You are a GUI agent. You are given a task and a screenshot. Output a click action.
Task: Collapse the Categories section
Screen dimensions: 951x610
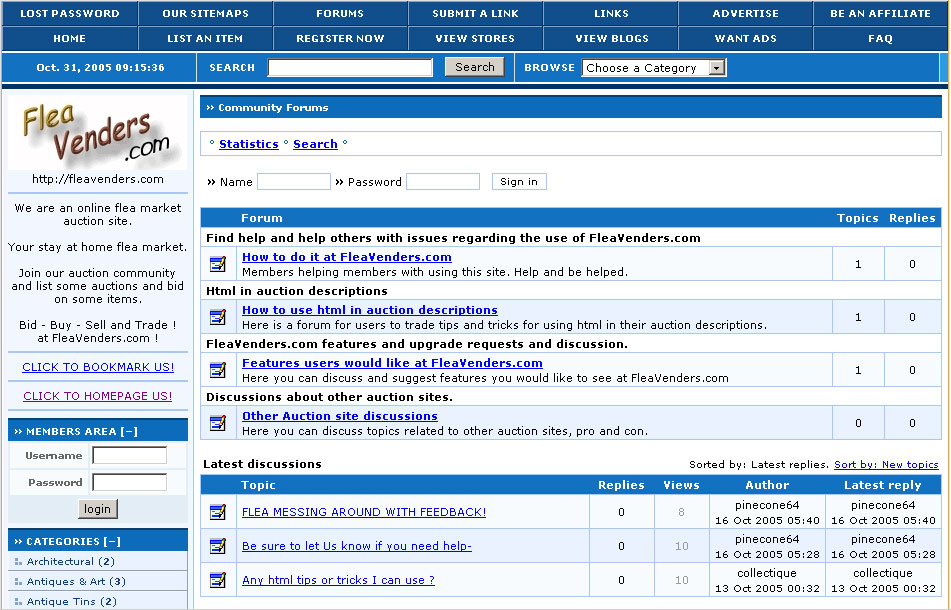(112, 541)
